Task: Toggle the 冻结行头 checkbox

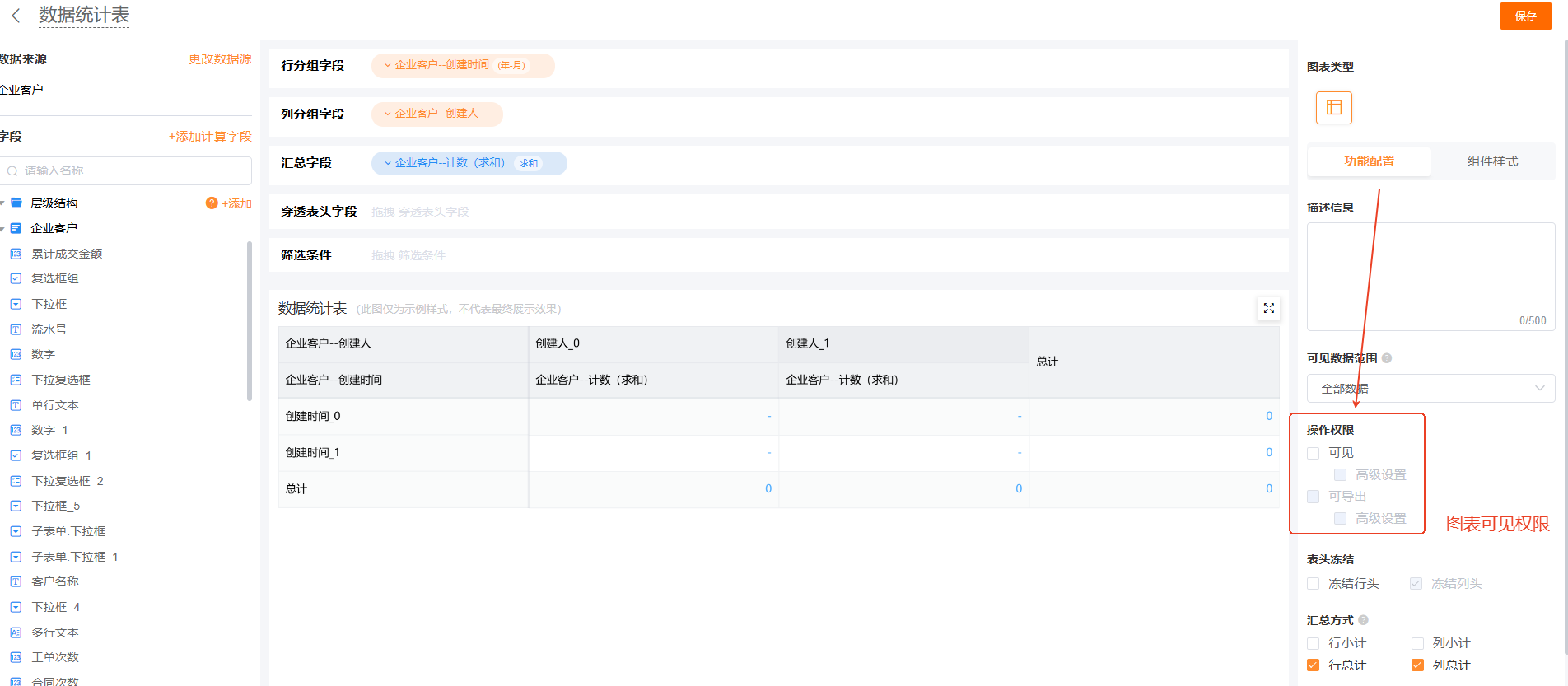Action: tap(1314, 584)
